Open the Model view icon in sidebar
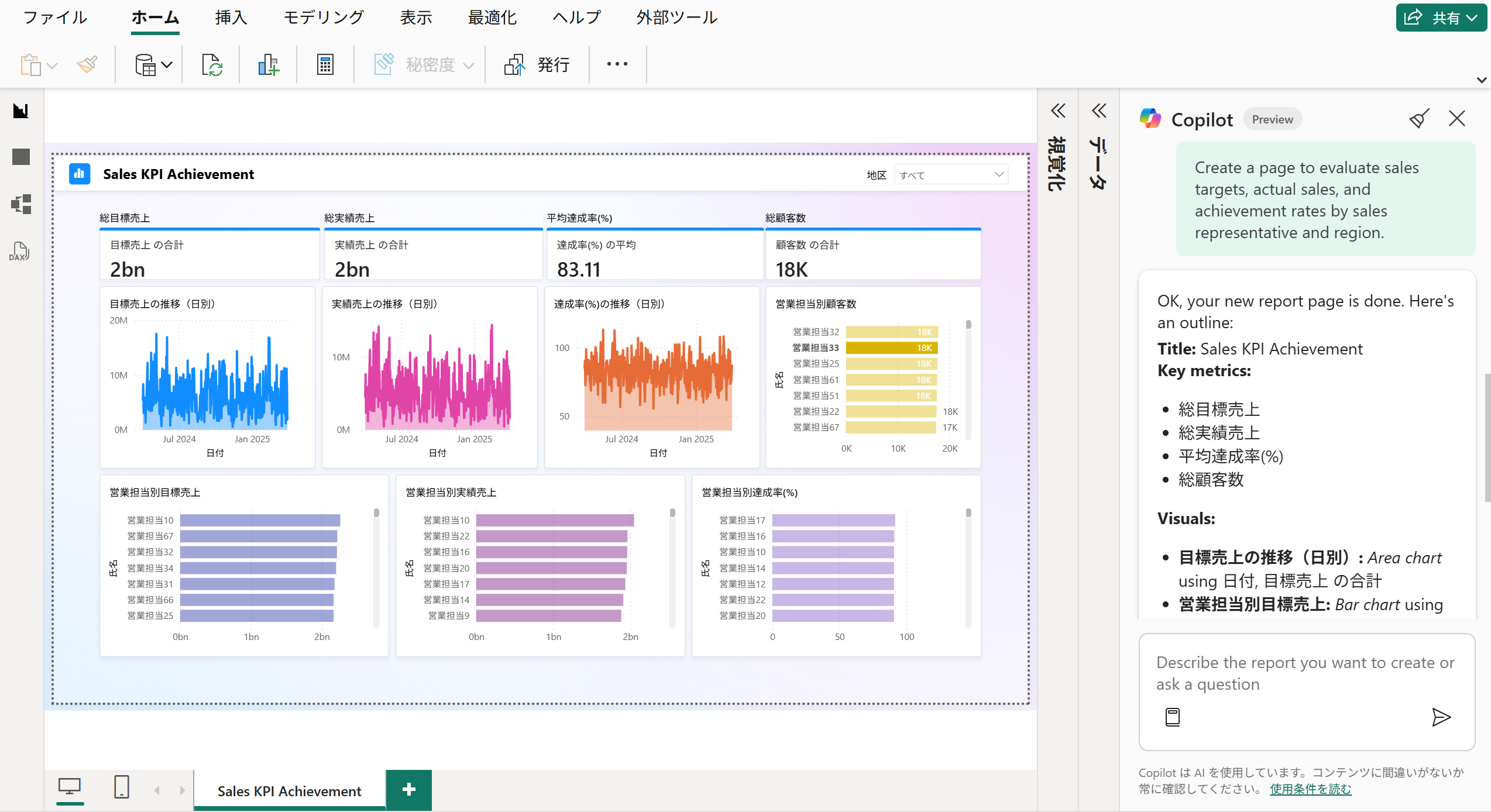 [x=21, y=204]
